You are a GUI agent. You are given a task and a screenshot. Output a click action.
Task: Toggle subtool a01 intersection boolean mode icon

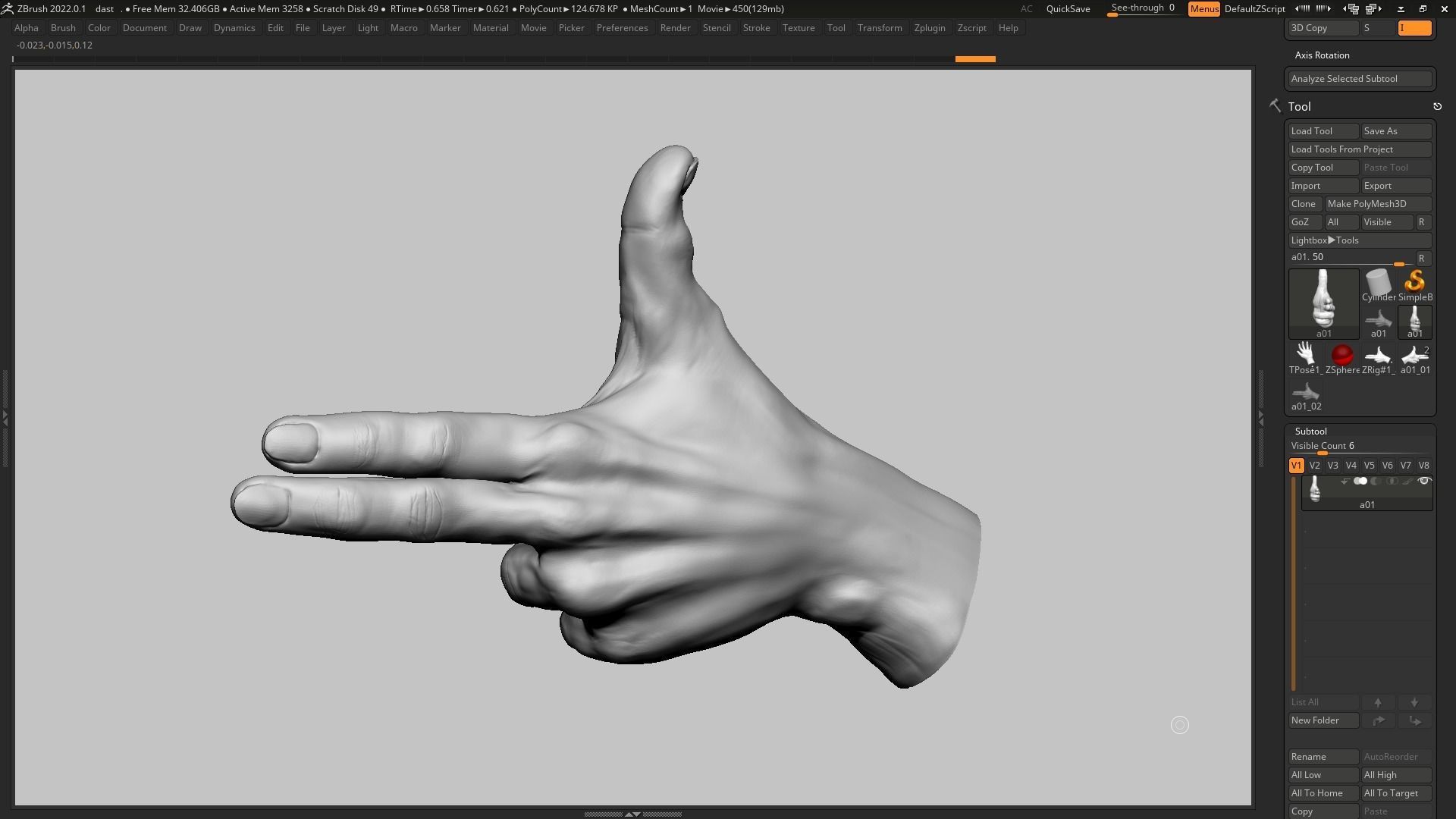point(1392,482)
